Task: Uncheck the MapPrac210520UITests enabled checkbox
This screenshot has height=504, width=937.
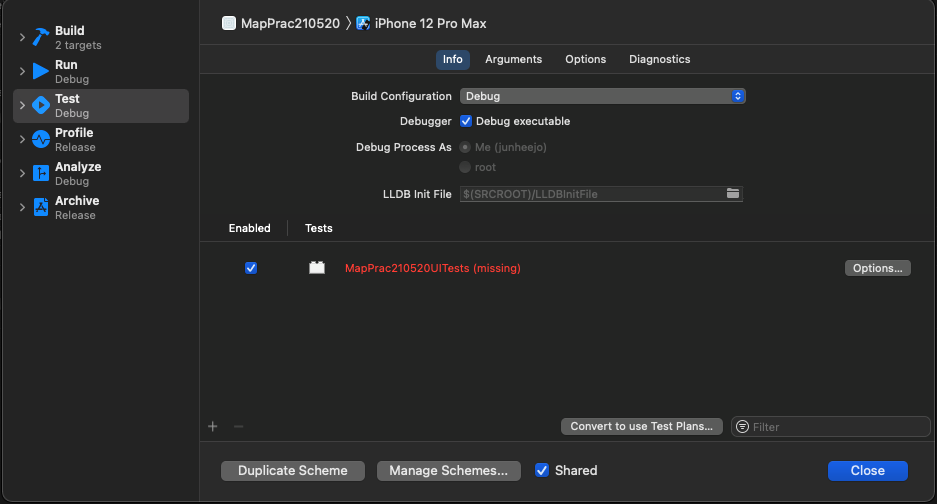Action: (251, 268)
